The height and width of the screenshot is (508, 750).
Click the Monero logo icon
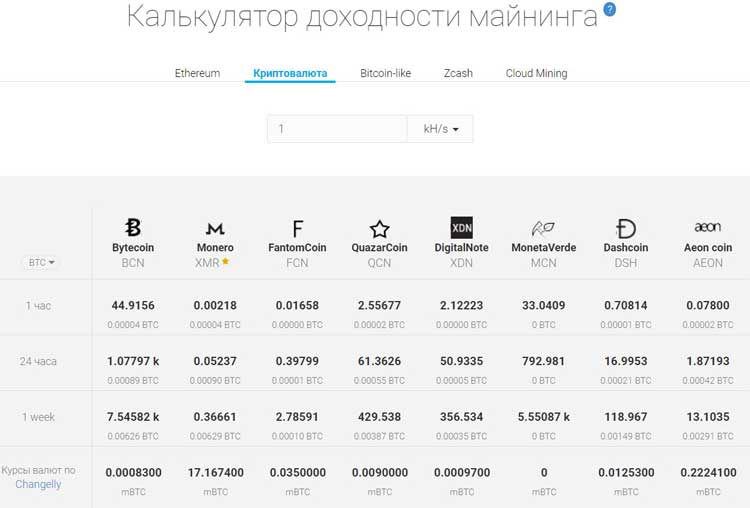click(215, 229)
